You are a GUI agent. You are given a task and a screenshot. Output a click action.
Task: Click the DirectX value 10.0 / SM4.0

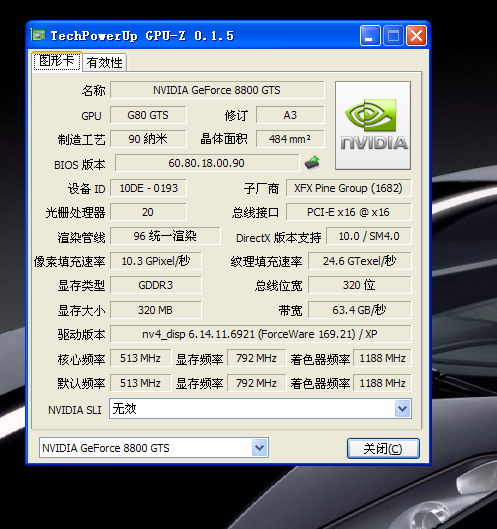369,236
